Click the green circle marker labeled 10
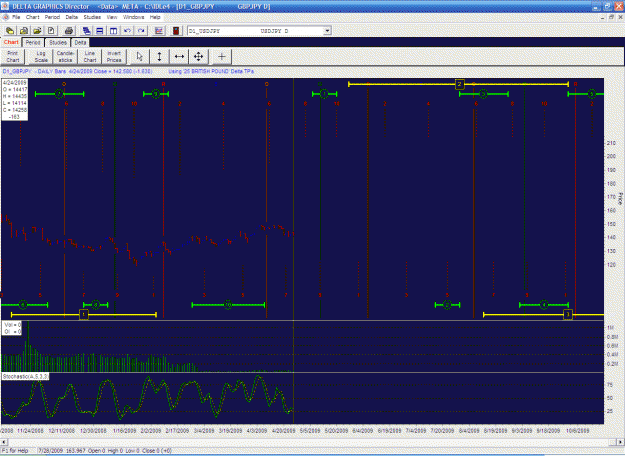Viewport: 625px width, 456px height. tap(228, 305)
